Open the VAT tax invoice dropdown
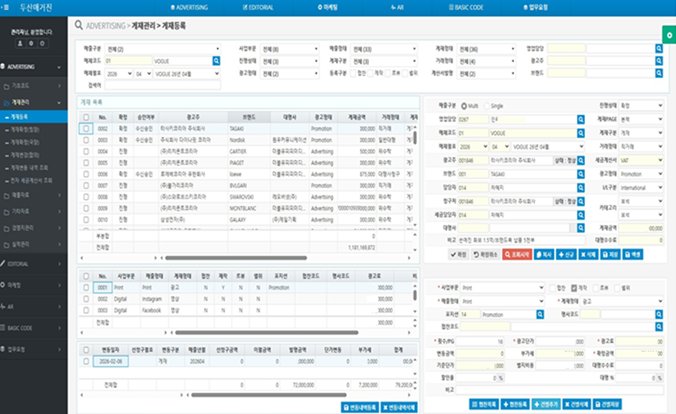676x414 pixels. (641, 160)
